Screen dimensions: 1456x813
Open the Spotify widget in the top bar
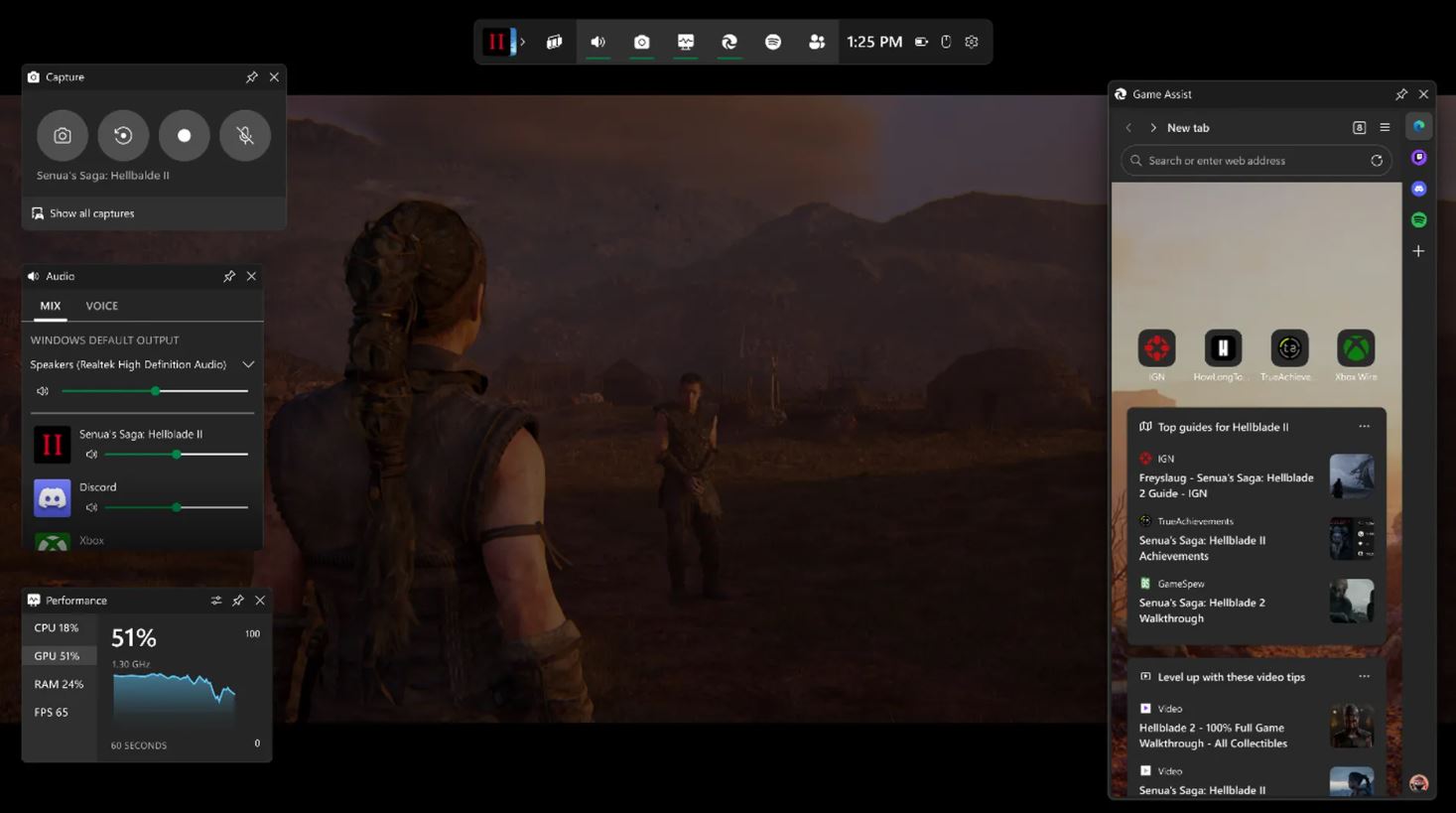pos(773,42)
